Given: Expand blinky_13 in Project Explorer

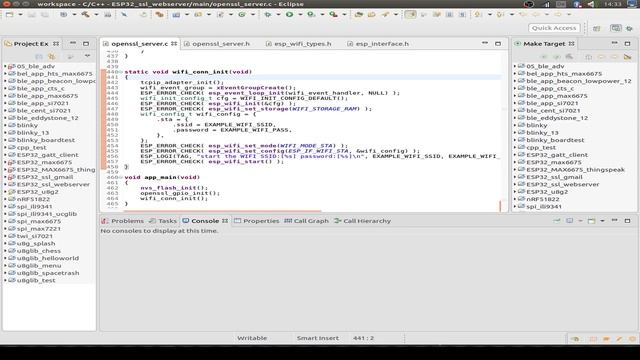Looking at the screenshot, I should tap(5, 133).
